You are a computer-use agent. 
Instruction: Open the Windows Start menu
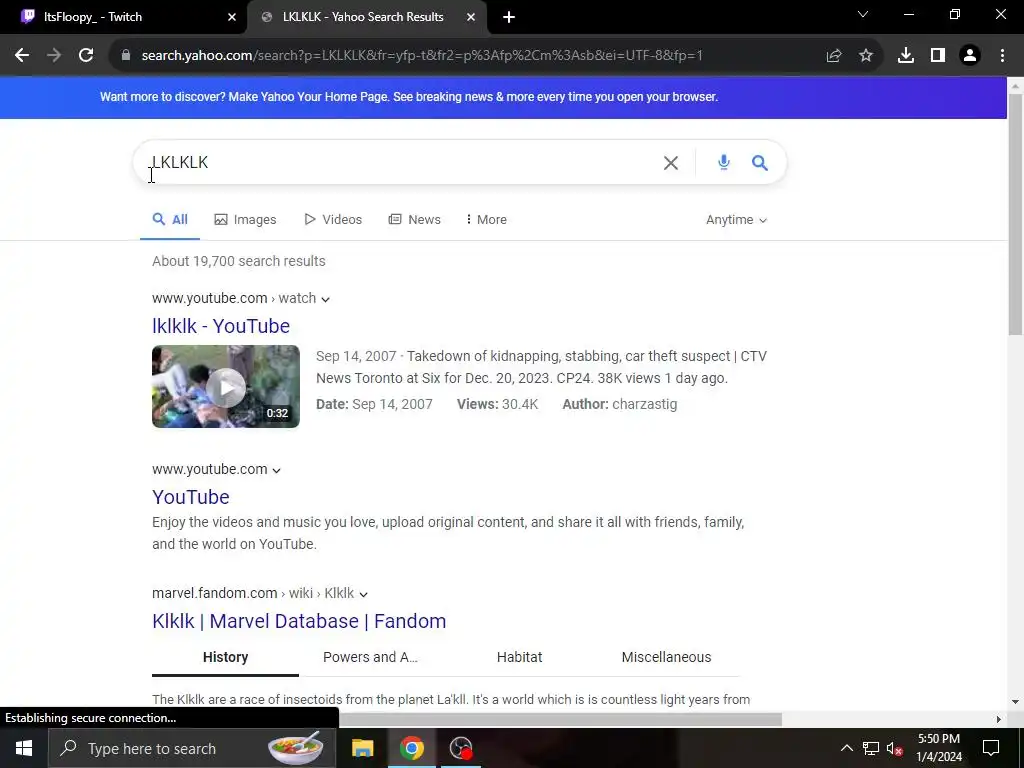(24, 748)
